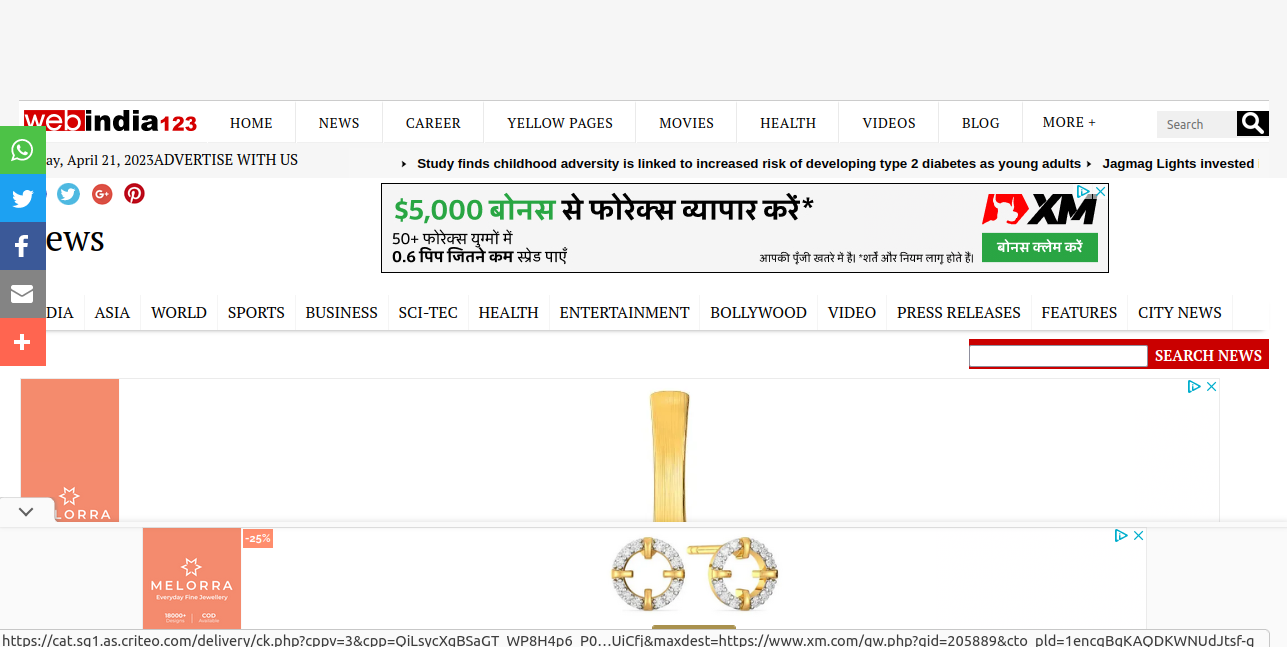Image resolution: width=1287 pixels, height=647 pixels.
Task: Click the webindia123 logo
Action: 110,122
